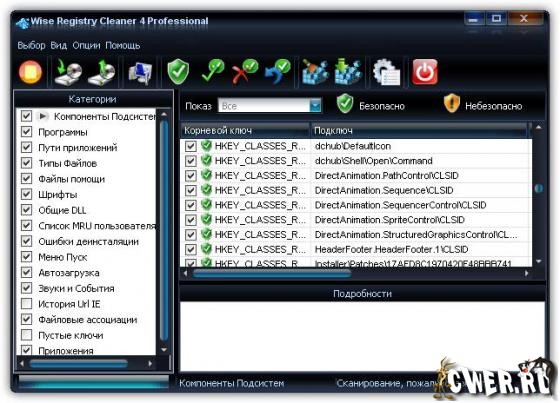The height and width of the screenshot is (403, 560).
Task: Select the DirectAnimation.SequencerControl\CLSID row
Action: (356, 205)
